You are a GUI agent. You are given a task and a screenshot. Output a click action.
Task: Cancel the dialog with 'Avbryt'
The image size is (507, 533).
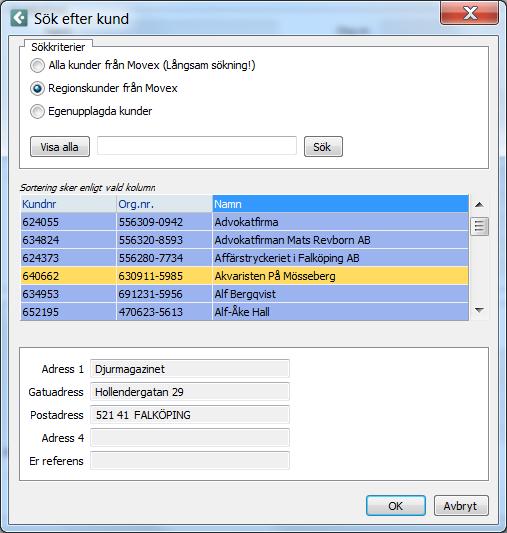pos(461,506)
